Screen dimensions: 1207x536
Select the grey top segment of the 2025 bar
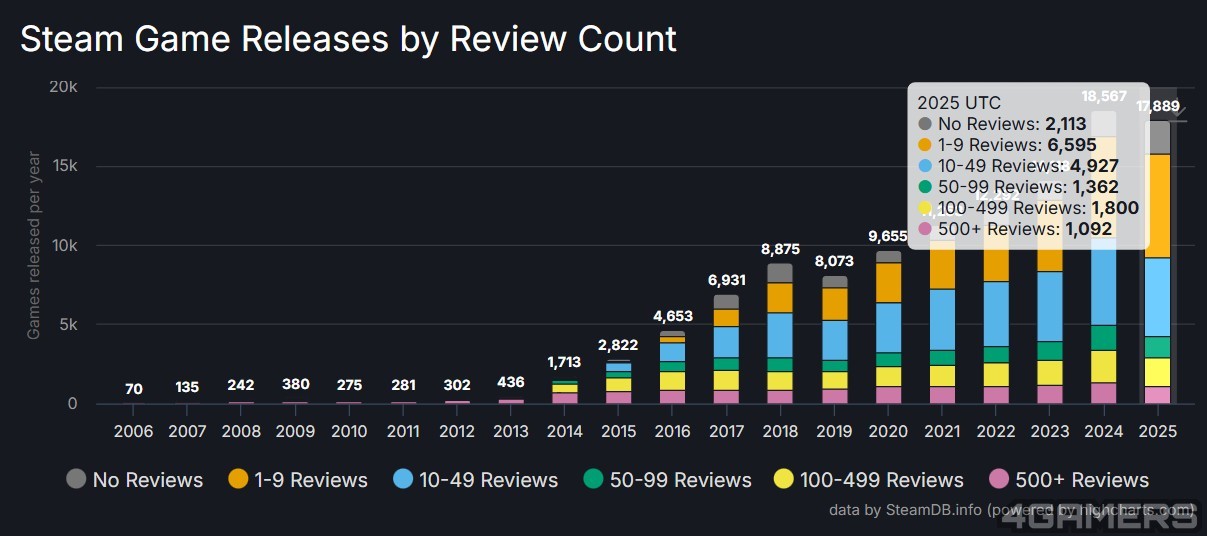pos(1157,137)
